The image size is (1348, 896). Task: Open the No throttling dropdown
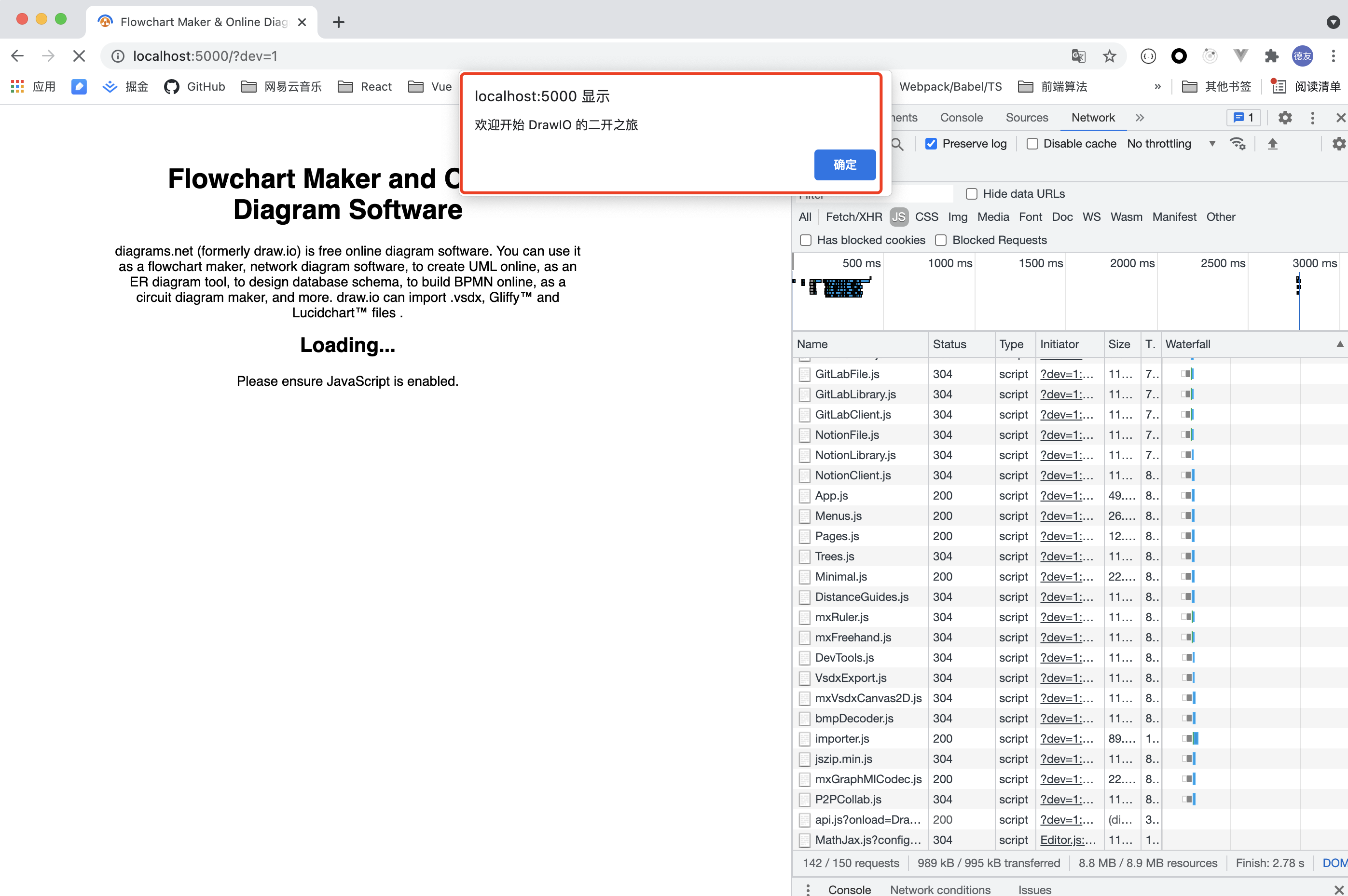pyautogui.click(x=1170, y=144)
